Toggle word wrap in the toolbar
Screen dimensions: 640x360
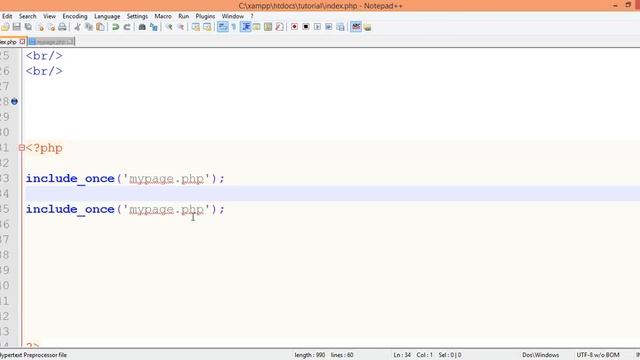pyautogui.click(x=222, y=27)
